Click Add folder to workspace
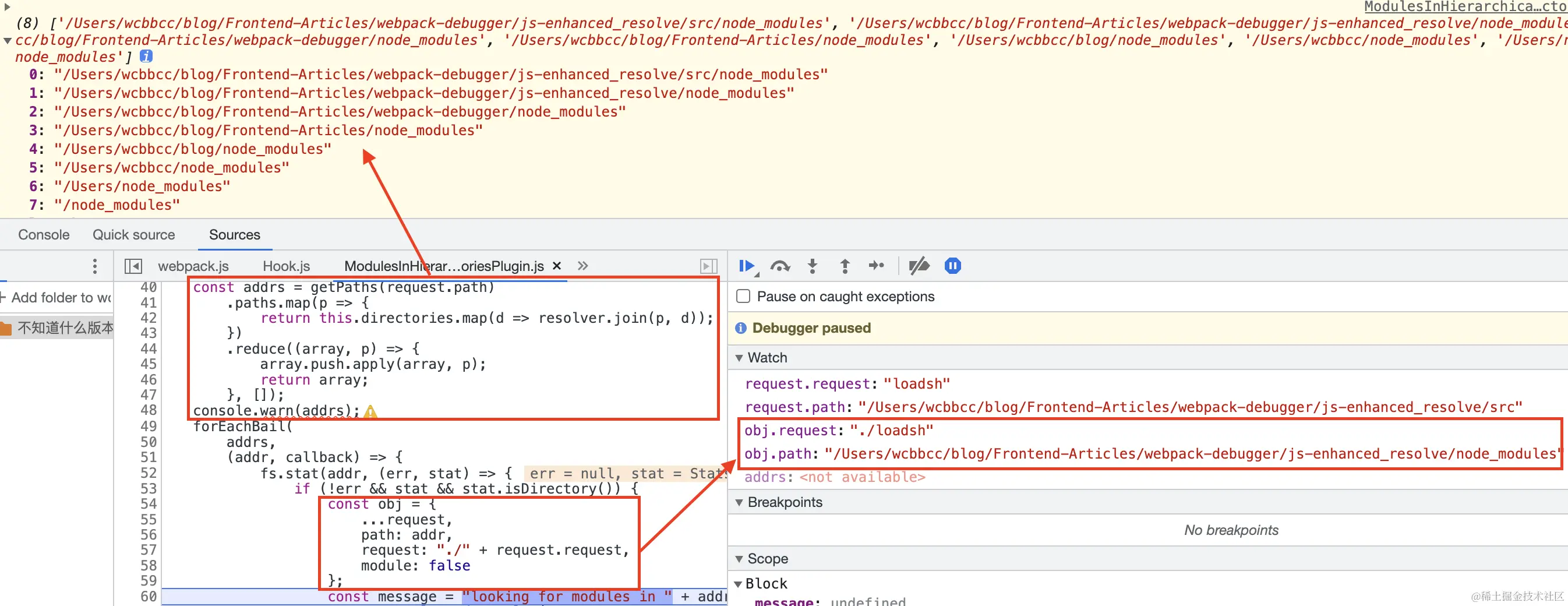1568x606 pixels. pos(56,297)
